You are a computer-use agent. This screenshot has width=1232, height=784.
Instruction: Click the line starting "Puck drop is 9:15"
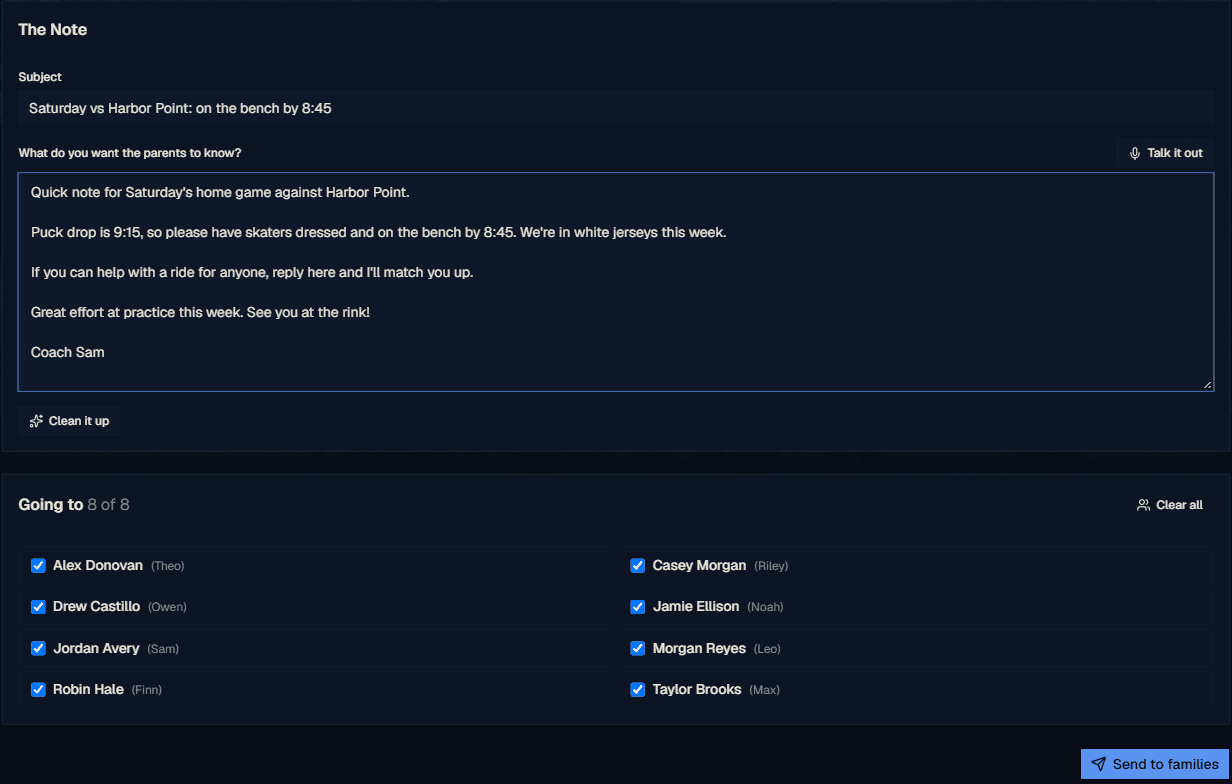378,232
